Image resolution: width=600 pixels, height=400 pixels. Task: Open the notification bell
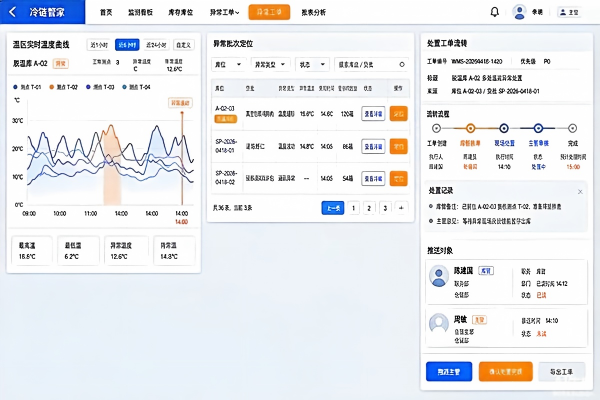[x=494, y=12]
